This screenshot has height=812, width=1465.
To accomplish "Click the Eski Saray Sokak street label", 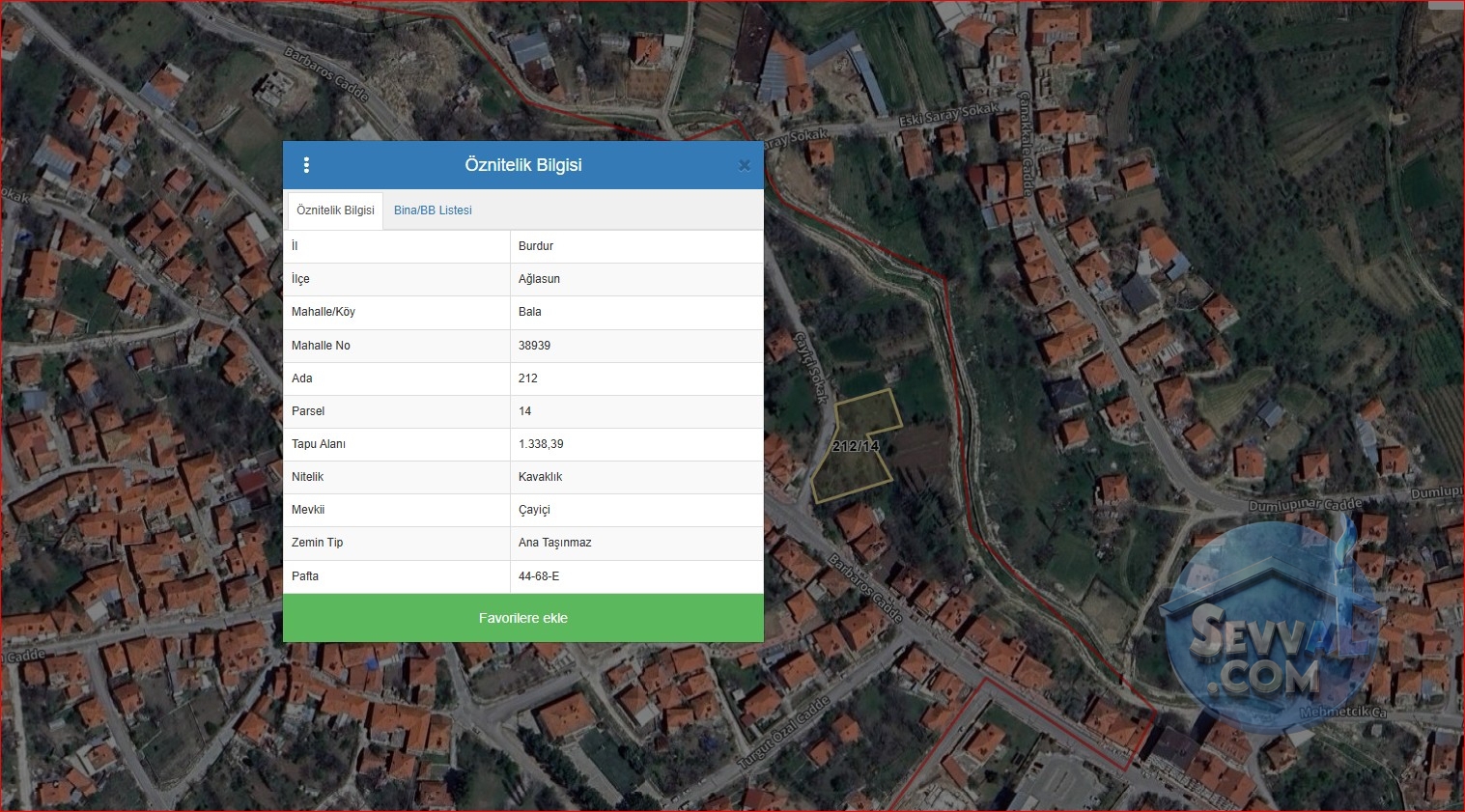I will click(948, 115).
